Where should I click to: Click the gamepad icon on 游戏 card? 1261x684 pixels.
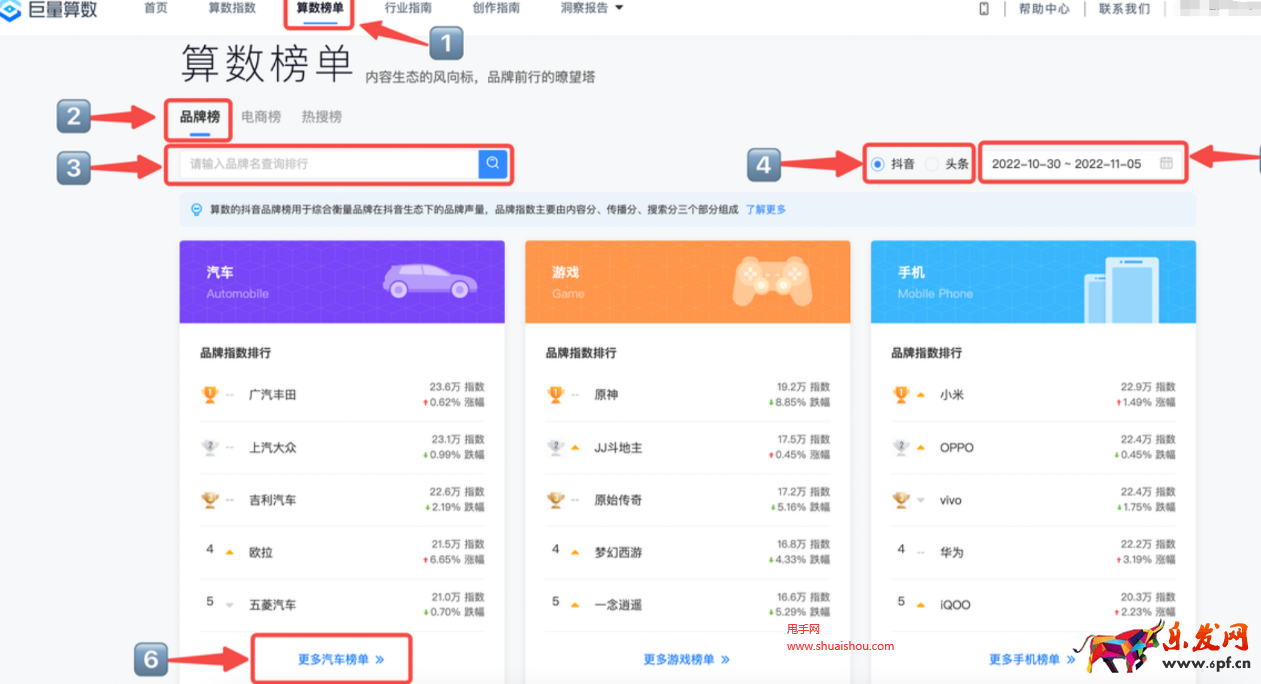[x=773, y=281]
